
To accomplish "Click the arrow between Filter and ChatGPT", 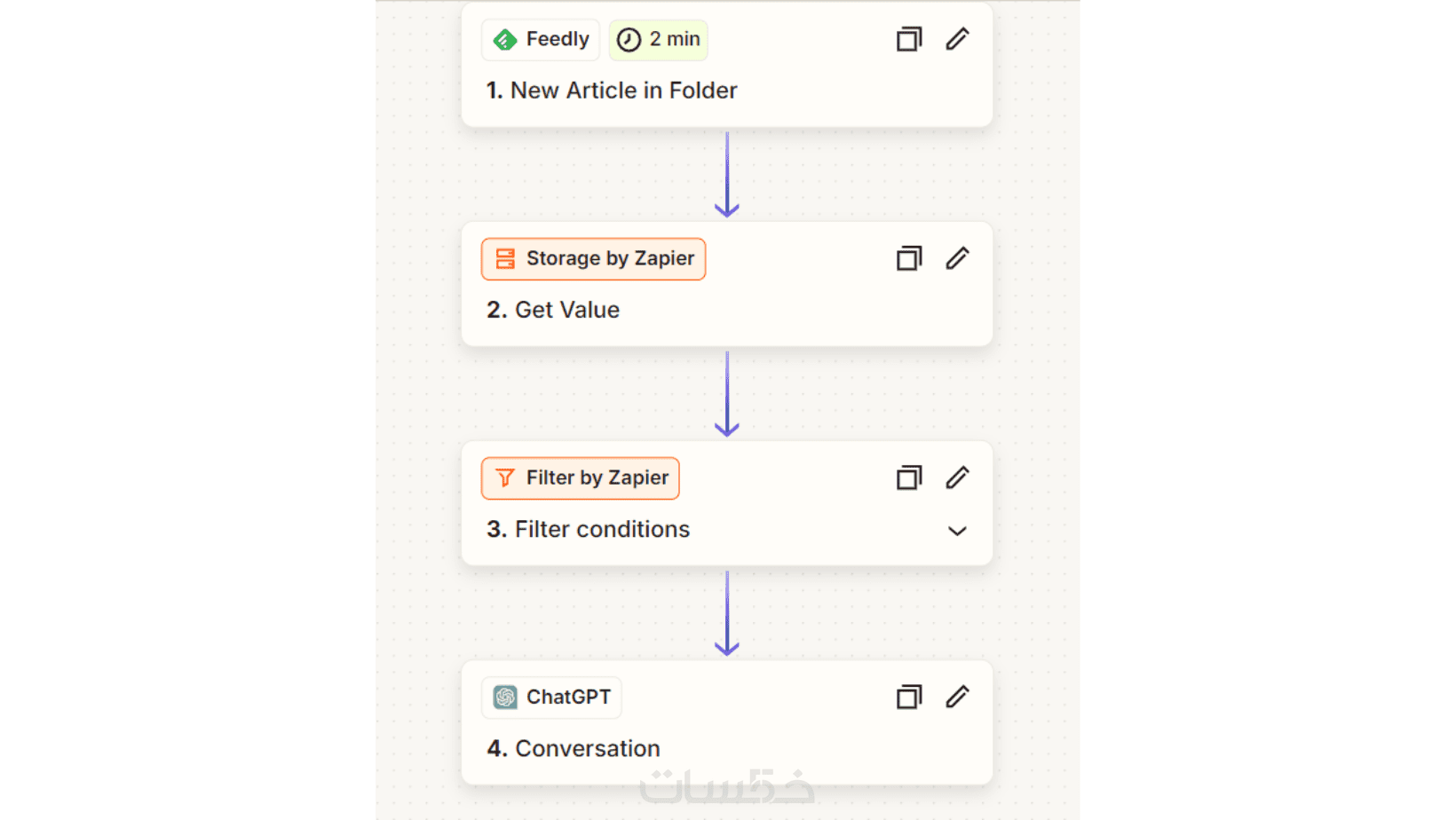I will point(727,613).
